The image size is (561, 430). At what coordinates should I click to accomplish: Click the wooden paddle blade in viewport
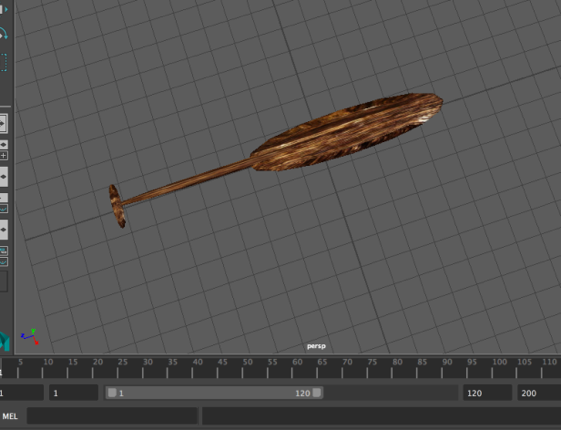pyautogui.click(x=346, y=132)
